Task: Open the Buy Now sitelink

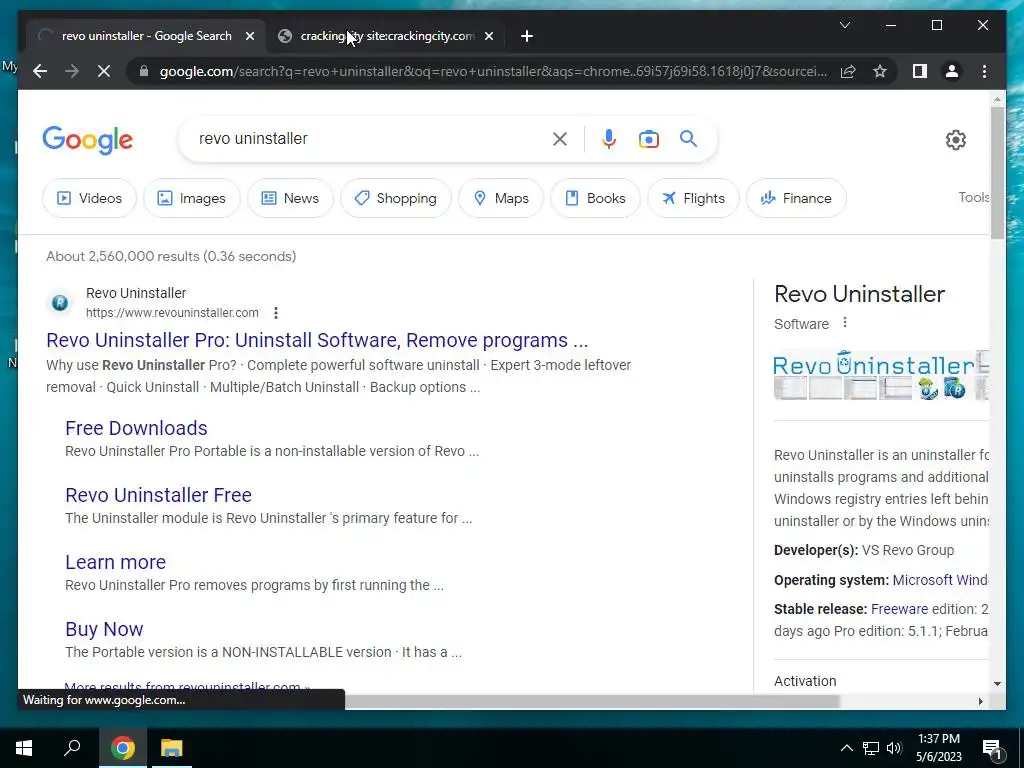Action: pos(104,630)
